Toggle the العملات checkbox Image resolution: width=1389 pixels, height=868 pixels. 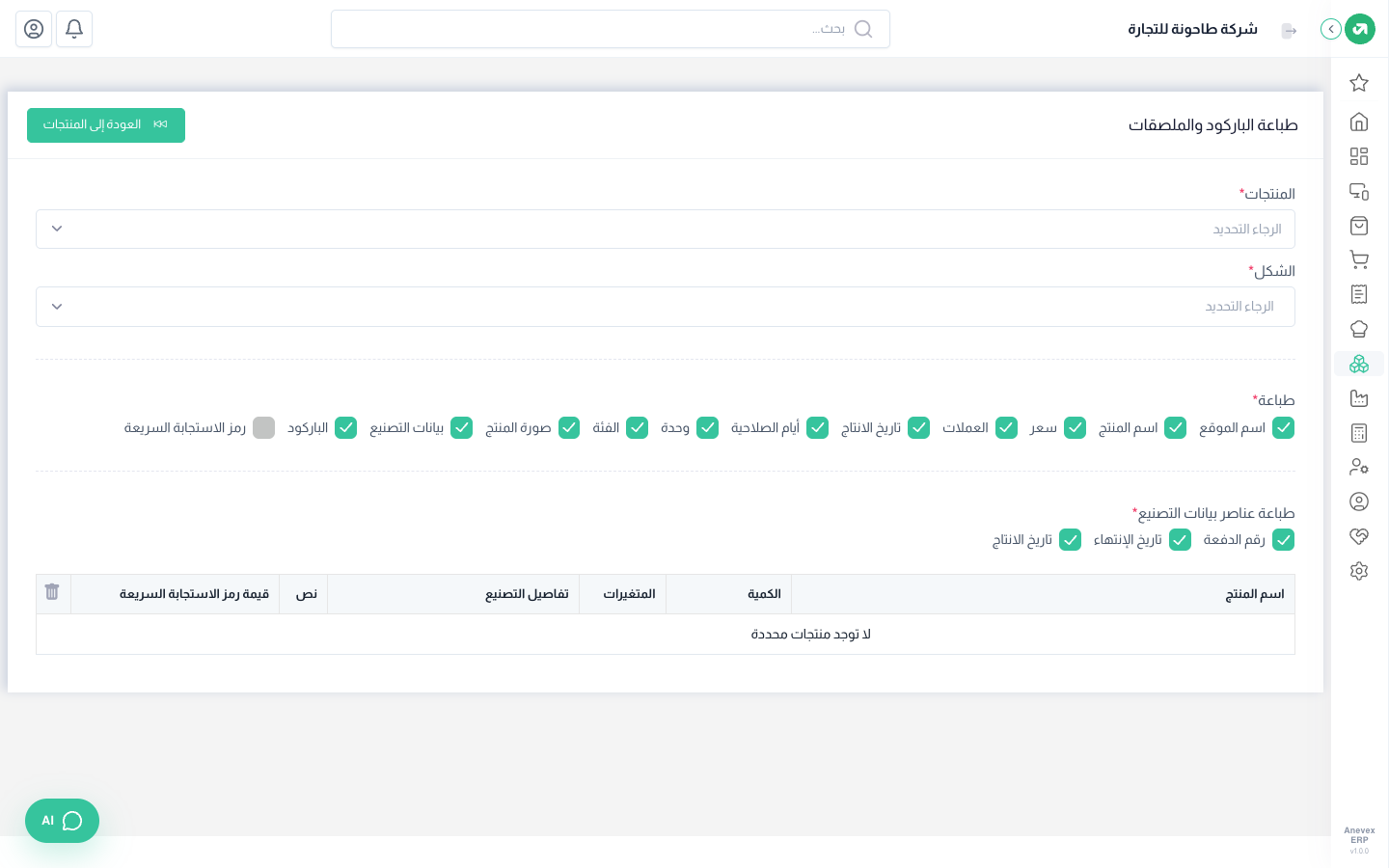[1007, 427]
